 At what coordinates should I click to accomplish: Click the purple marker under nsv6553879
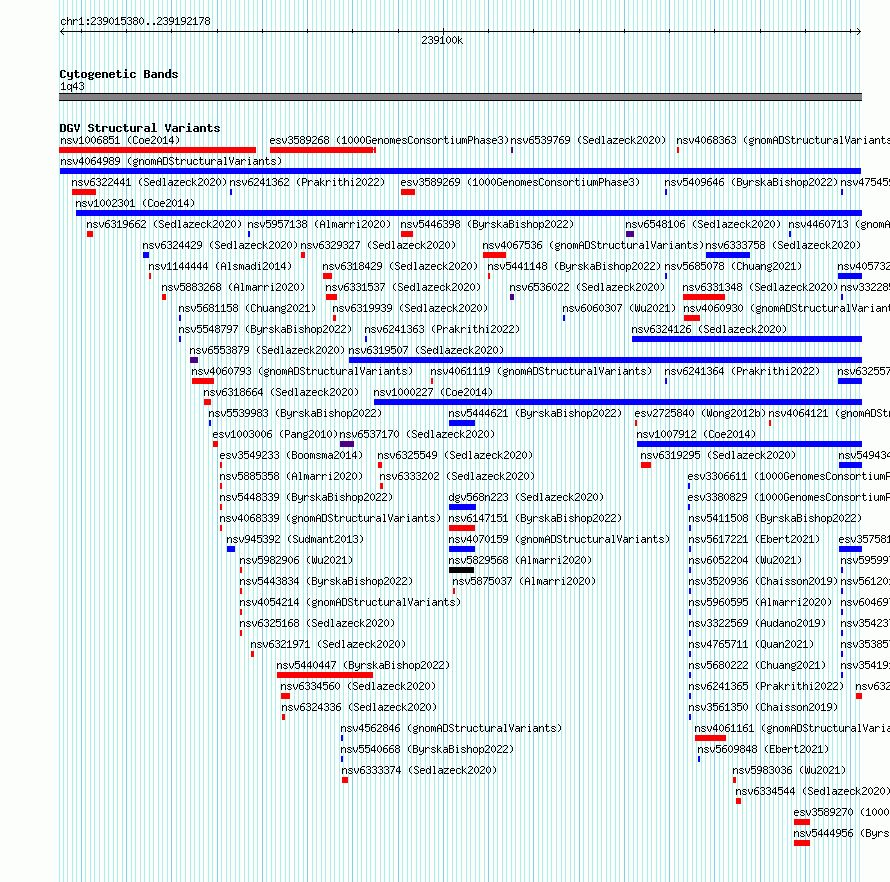194,360
